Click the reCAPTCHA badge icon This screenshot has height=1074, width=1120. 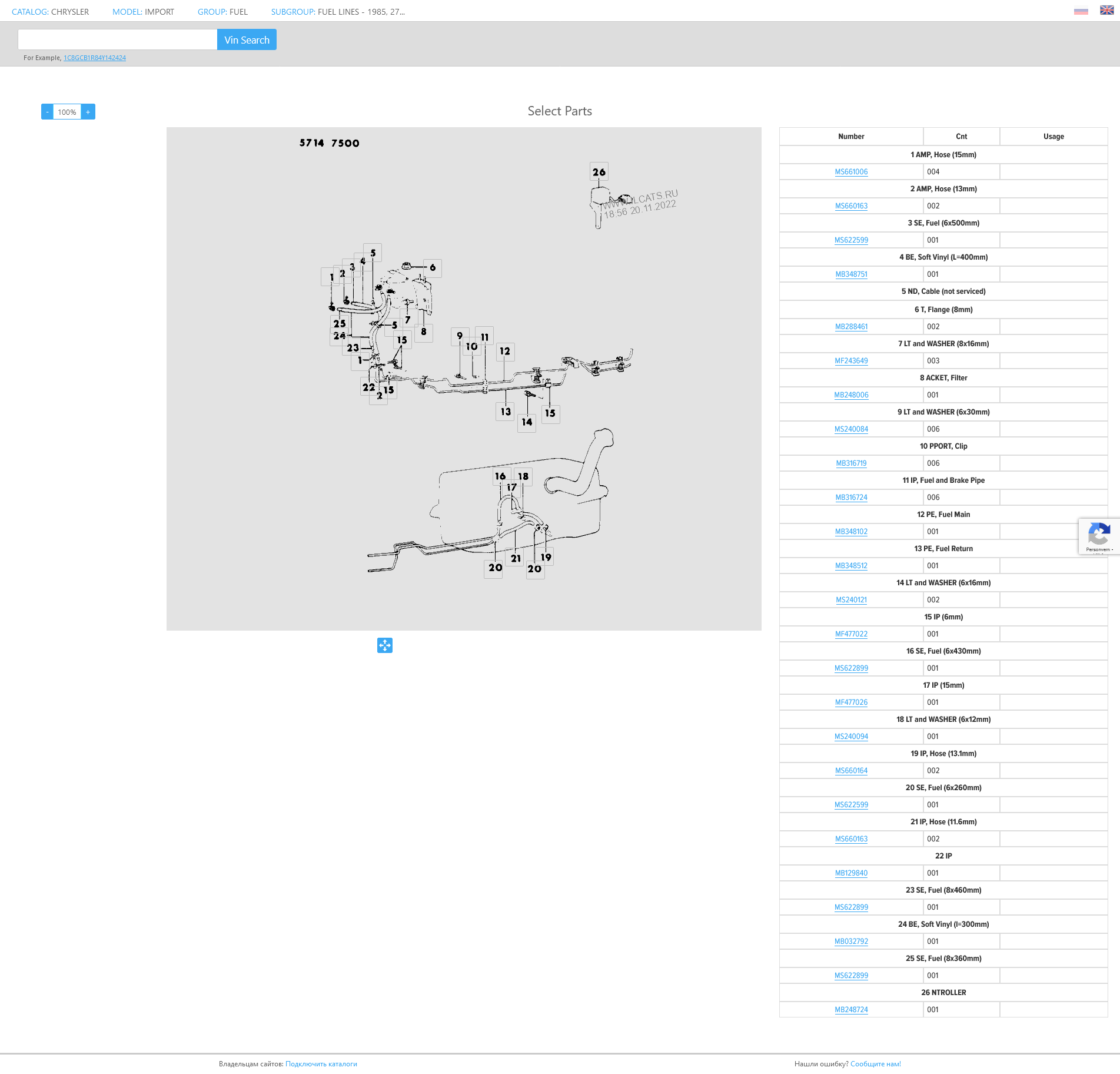pyautogui.click(x=1098, y=535)
